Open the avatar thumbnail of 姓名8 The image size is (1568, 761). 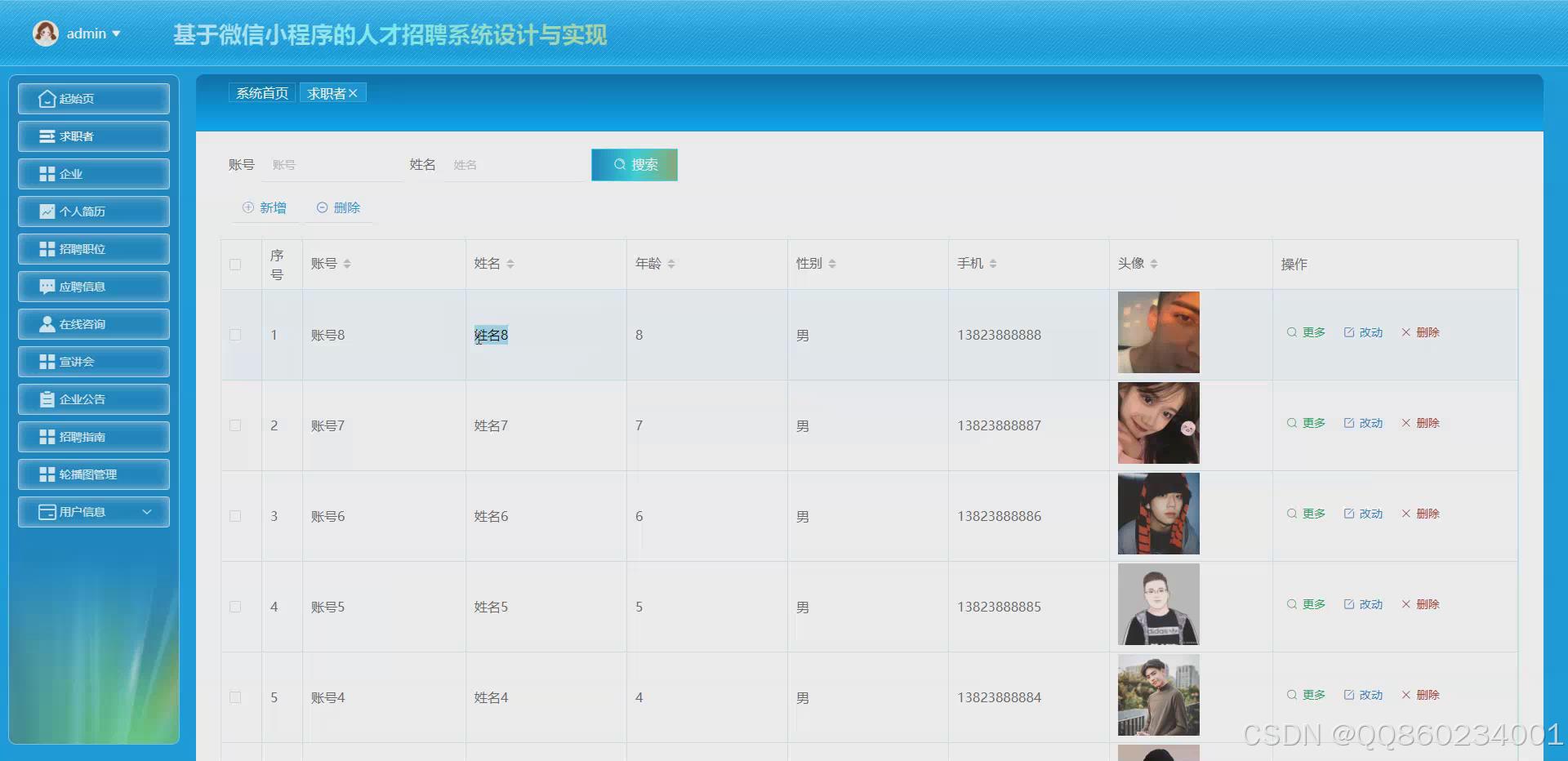point(1159,332)
